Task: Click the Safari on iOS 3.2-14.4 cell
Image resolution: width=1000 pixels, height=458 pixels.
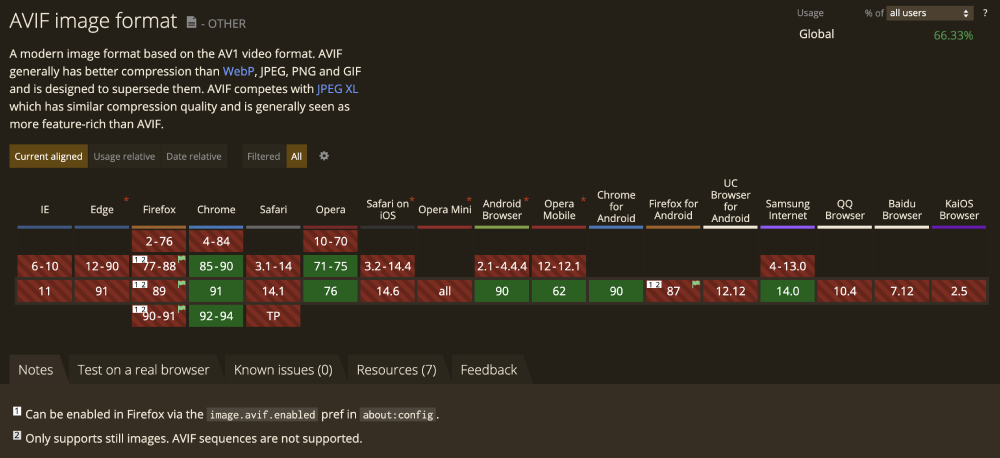Action: [387, 266]
